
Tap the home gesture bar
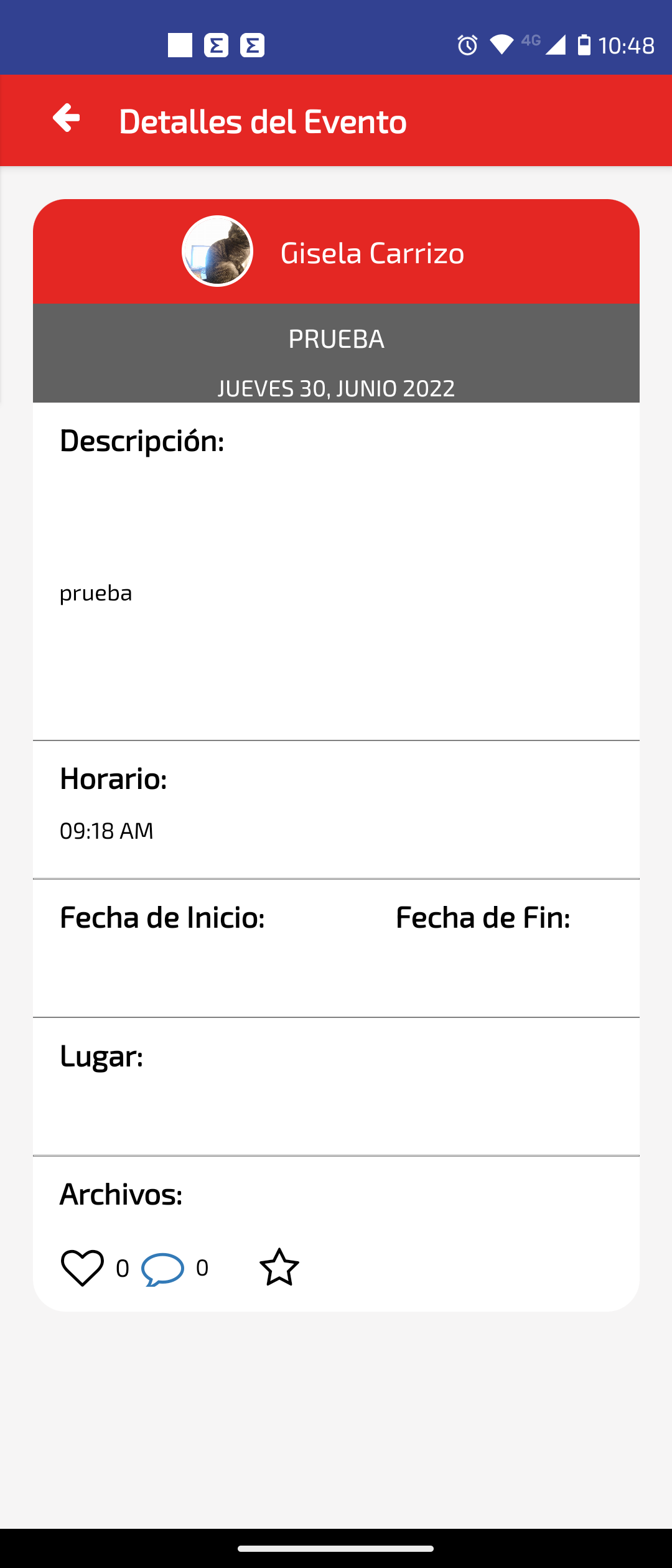point(336,1548)
